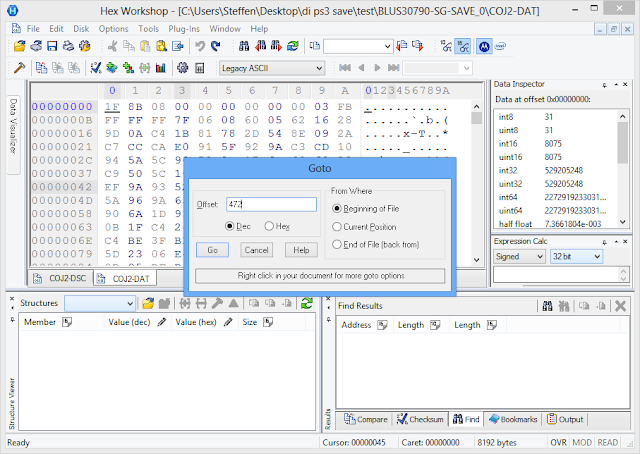The width and height of the screenshot is (640, 454).
Task: Open the Plug-Ins menu
Action: 184,29
